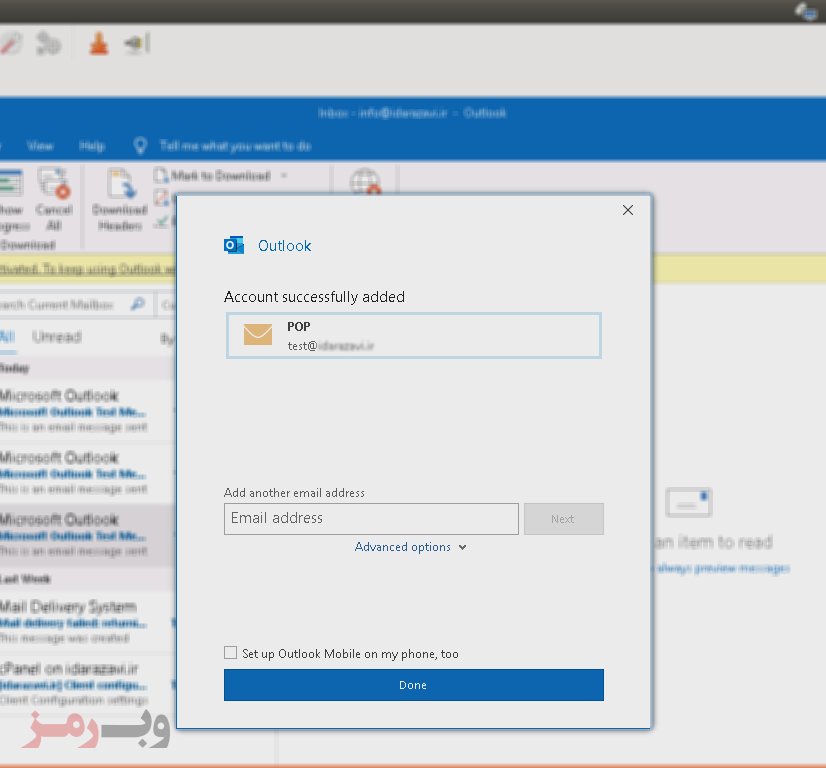Switch to the Unread filter tab
826x768 pixels.
[x=57, y=337]
